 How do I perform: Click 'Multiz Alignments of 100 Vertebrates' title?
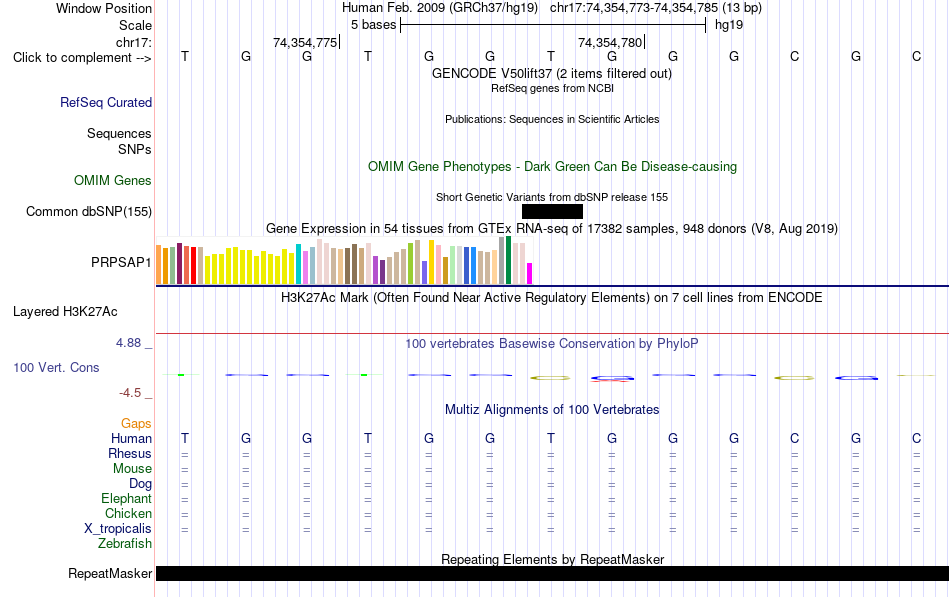(x=552, y=410)
